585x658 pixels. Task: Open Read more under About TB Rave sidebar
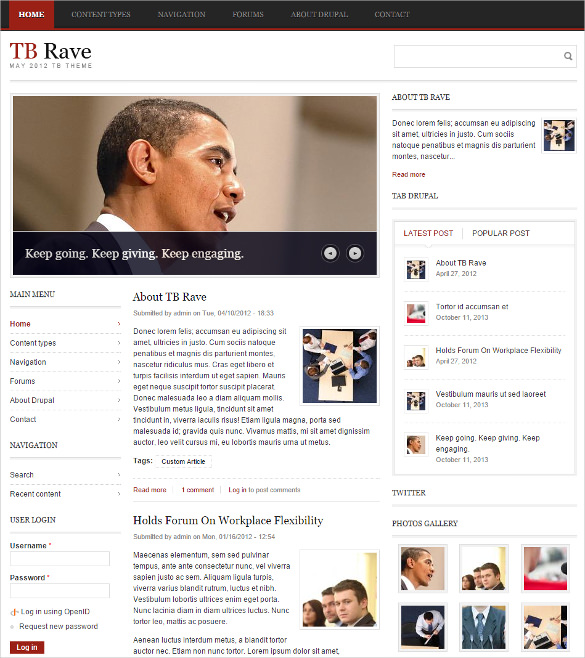coord(408,175)
